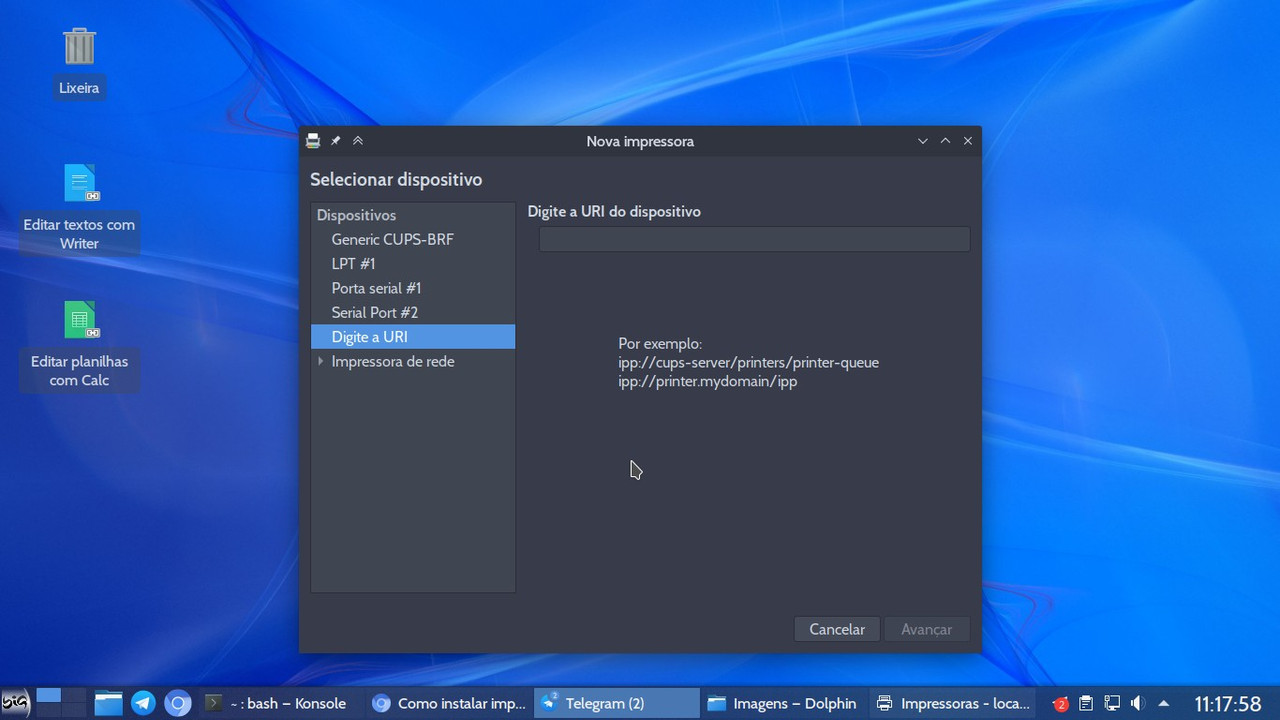The image size is (1280, 720).
Task: Expand hidden system tray icons arrow
Action: point(1163,704)
